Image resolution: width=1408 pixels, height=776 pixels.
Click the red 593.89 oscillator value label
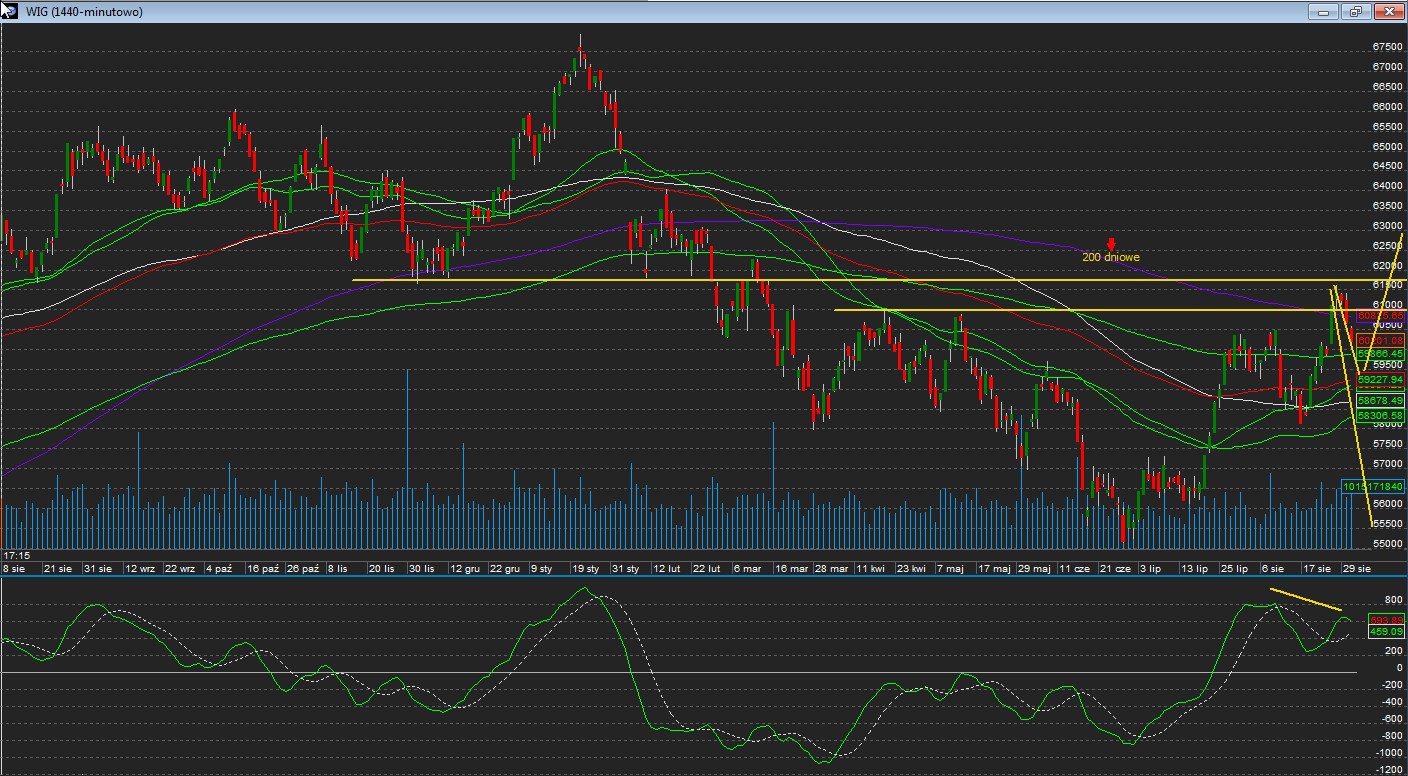click(1387, 620)
